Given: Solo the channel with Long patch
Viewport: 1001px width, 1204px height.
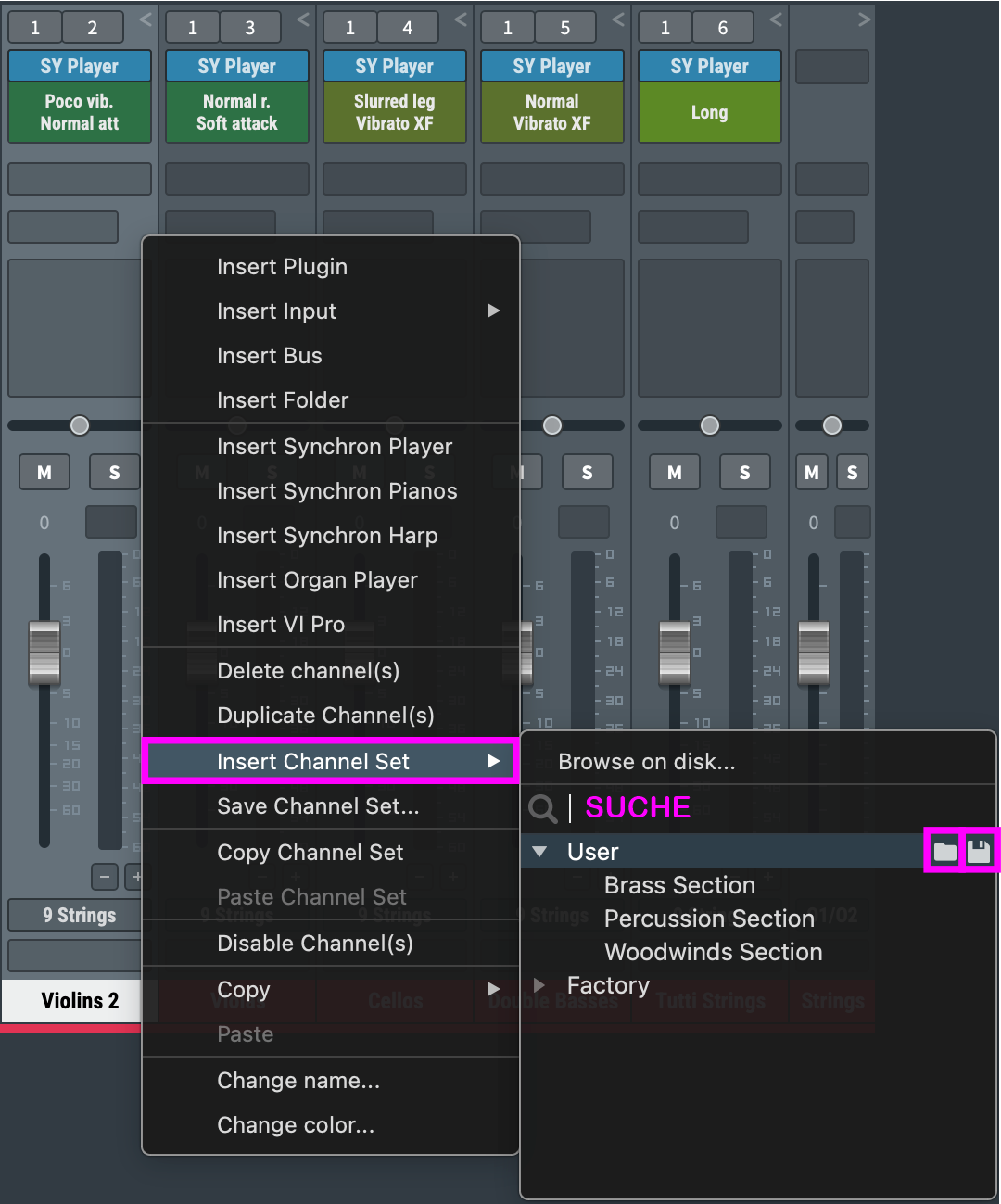Looking at the screenshot, I should click(744, 473).
